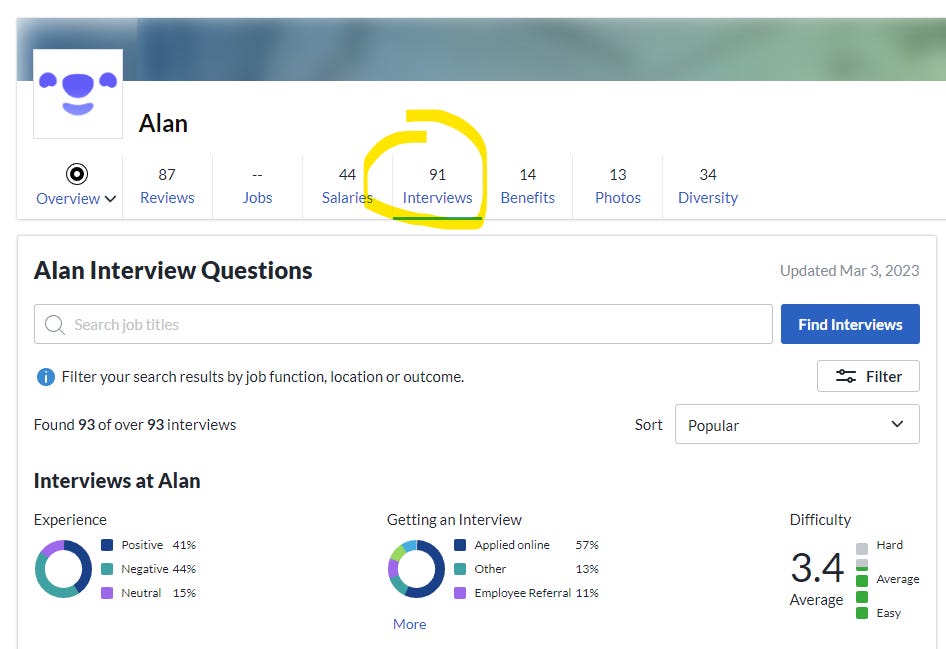946x649 pixels.
Task: Click the Found 93 of over 93 interviews text
Action: point(135,425)
